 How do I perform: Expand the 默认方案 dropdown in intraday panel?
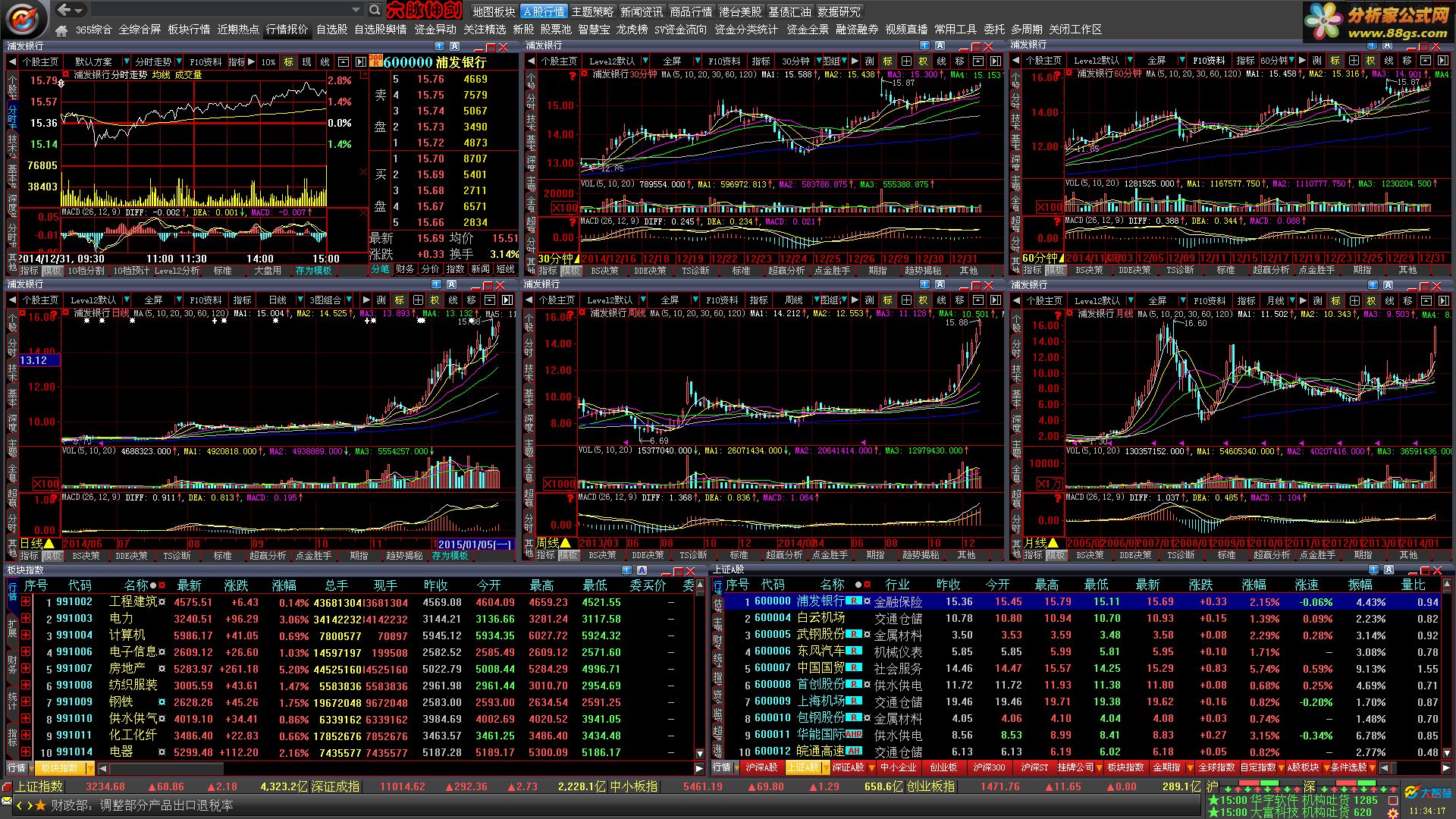tap(127, 62)
